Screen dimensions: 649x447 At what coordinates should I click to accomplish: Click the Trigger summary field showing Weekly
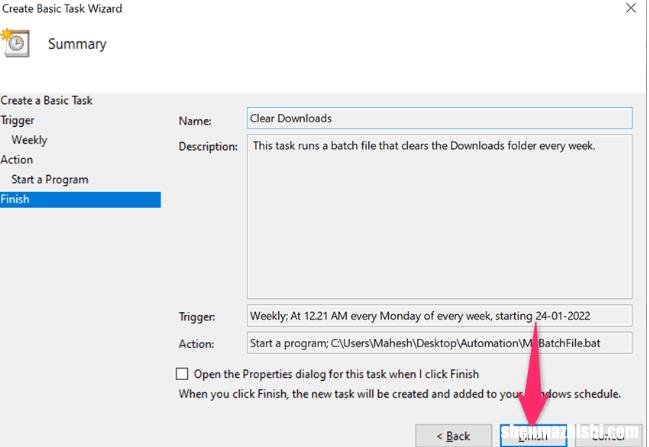[439, 317]
